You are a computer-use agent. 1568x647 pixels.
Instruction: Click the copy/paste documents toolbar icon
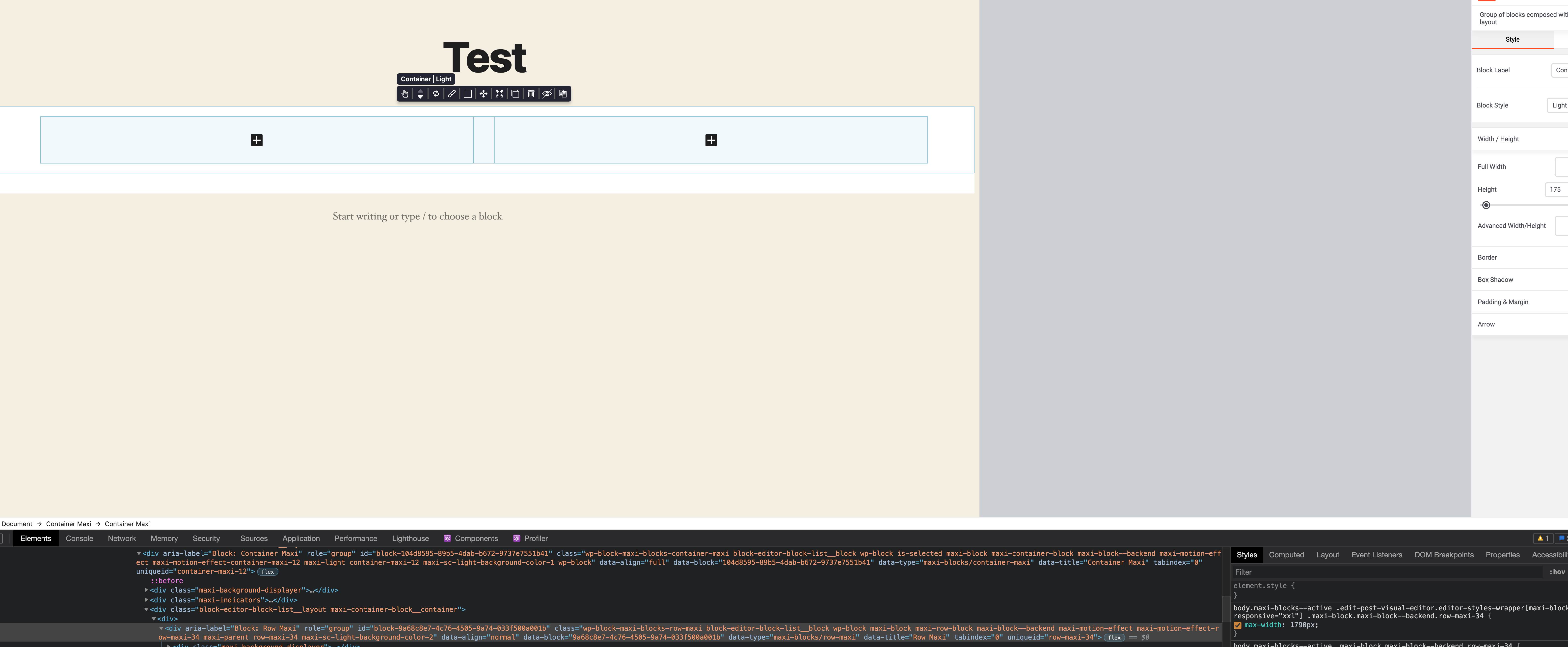click(x=563, y=94)
